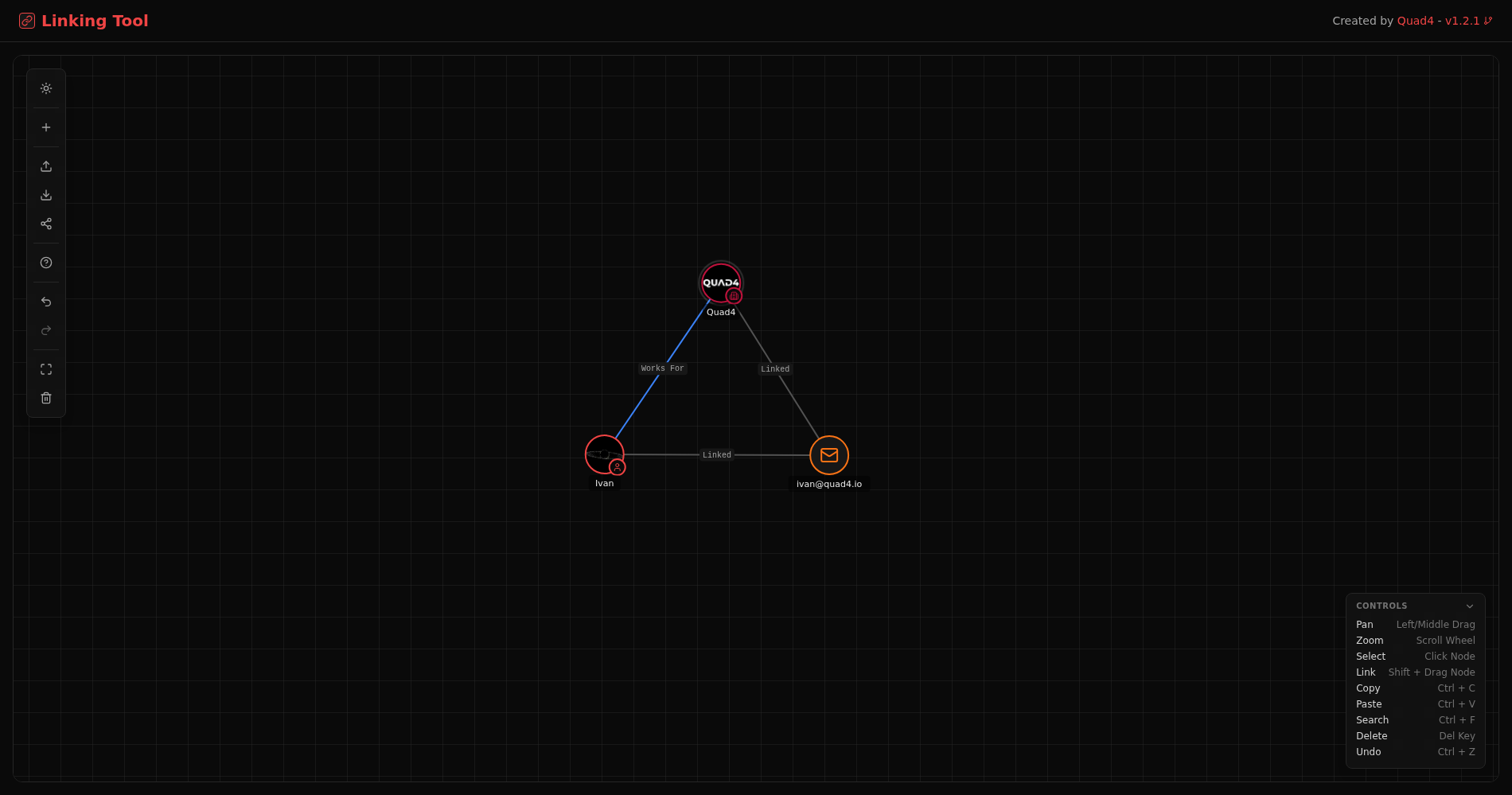Click the Linked label between Ivan and email
The image size is (1512, 795).
click(x=716, y=454)
